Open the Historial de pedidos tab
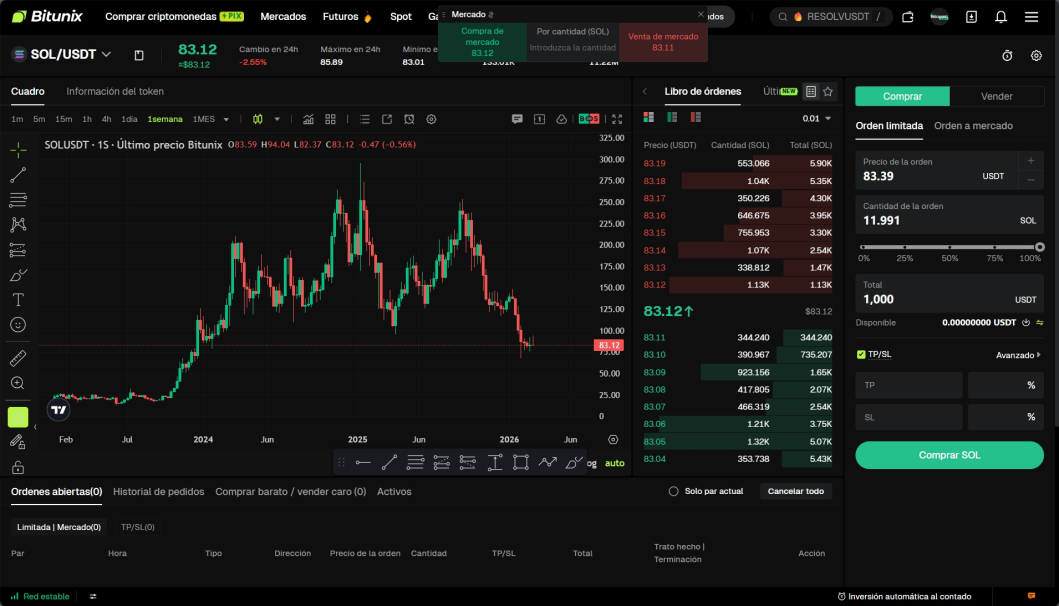Viewport: 1059px width, 606px height. 159,492
